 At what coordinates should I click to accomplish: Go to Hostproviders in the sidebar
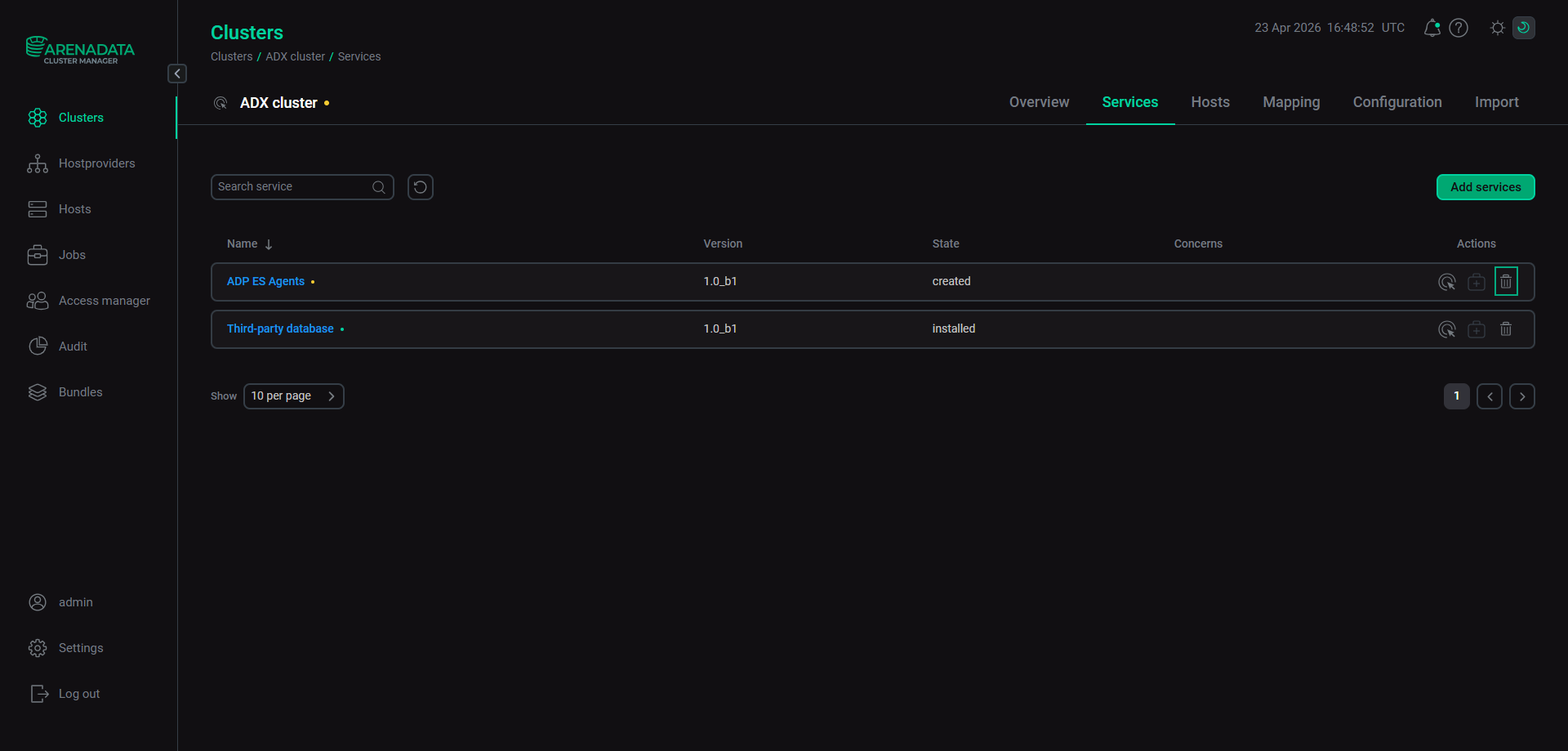click(81, 163)
